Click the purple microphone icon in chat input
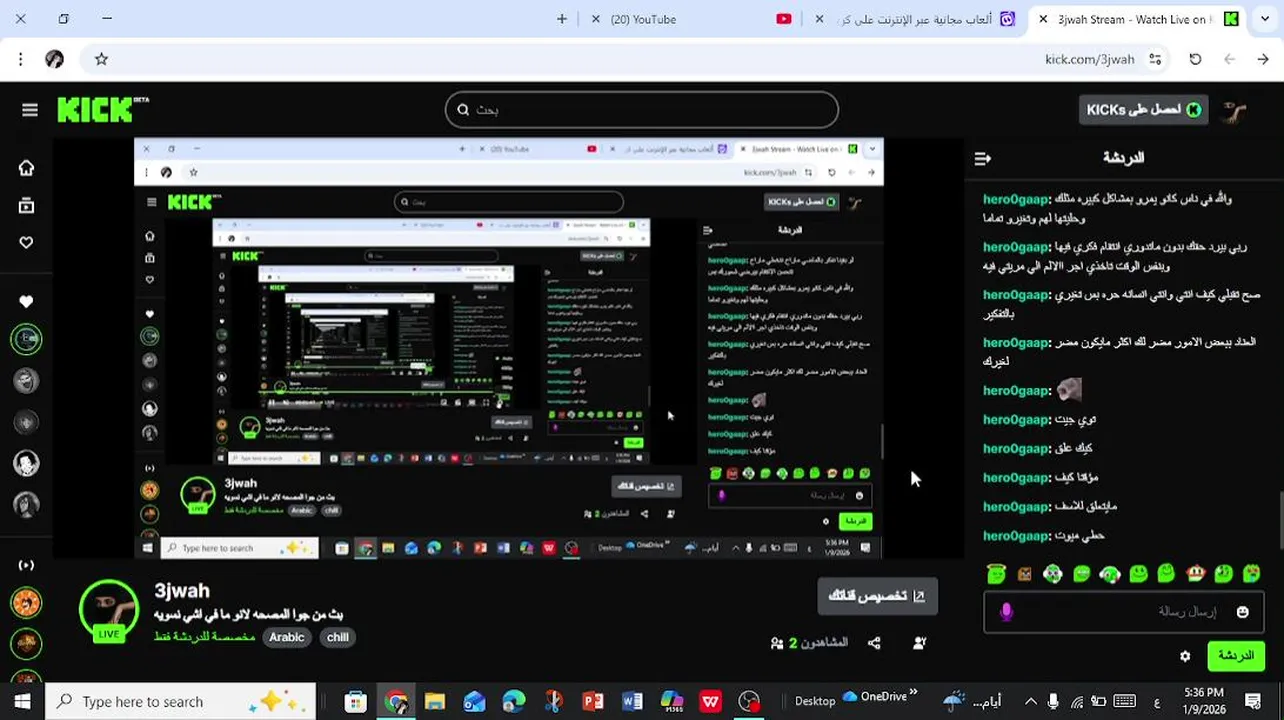Viewport: 1284px width, 720px height. tap(1006, 612)
